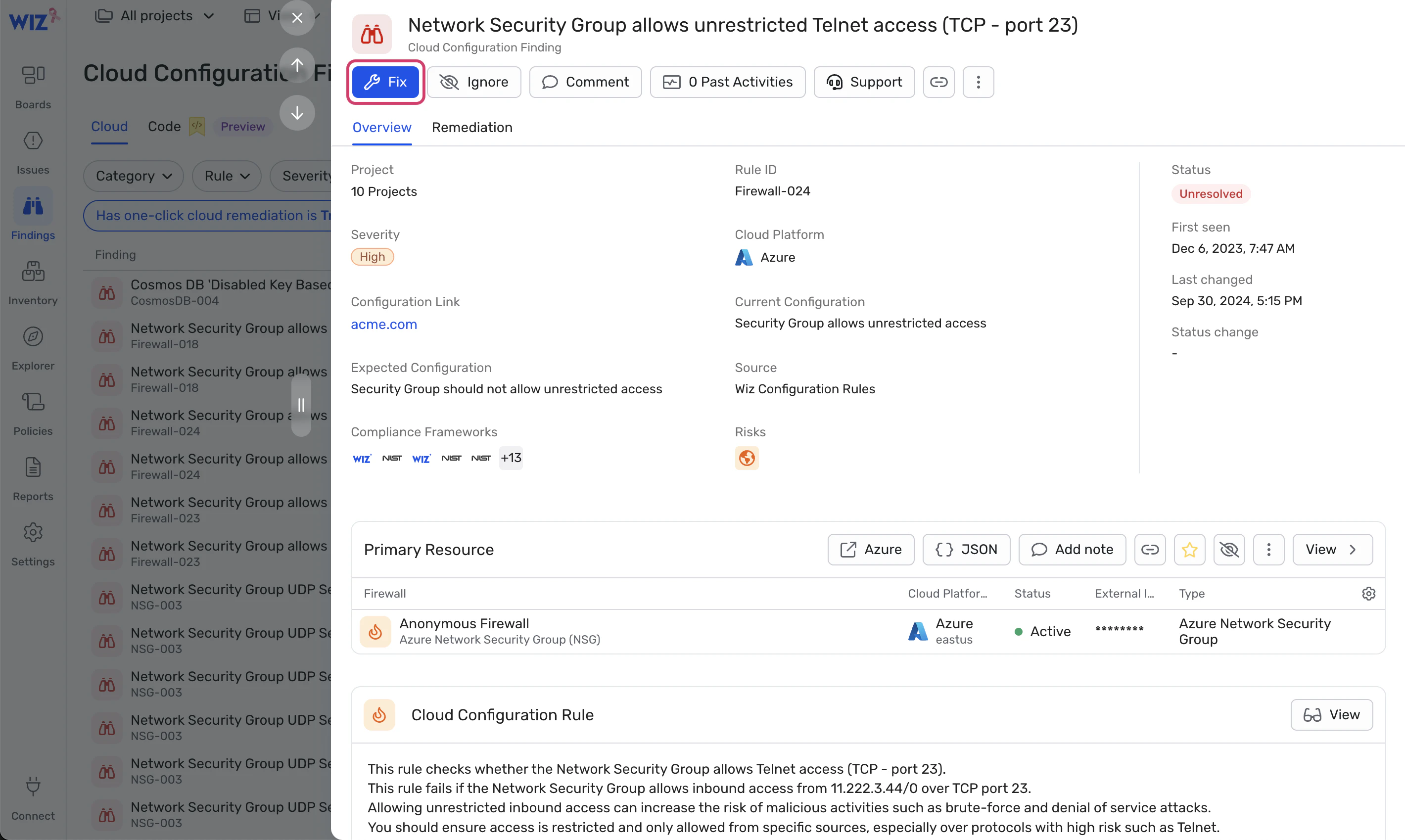
Task: Expand the All projects dropdown
Action: coord(154,16)
